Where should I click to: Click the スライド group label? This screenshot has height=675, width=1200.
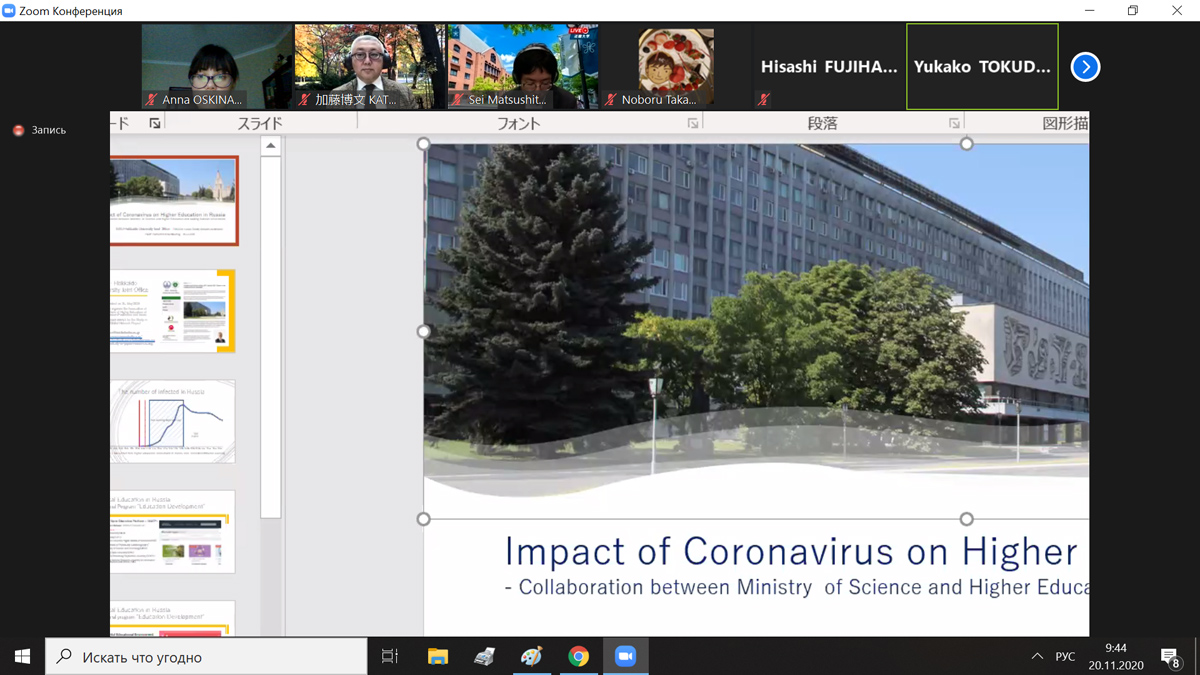click(x=260, y=124)
